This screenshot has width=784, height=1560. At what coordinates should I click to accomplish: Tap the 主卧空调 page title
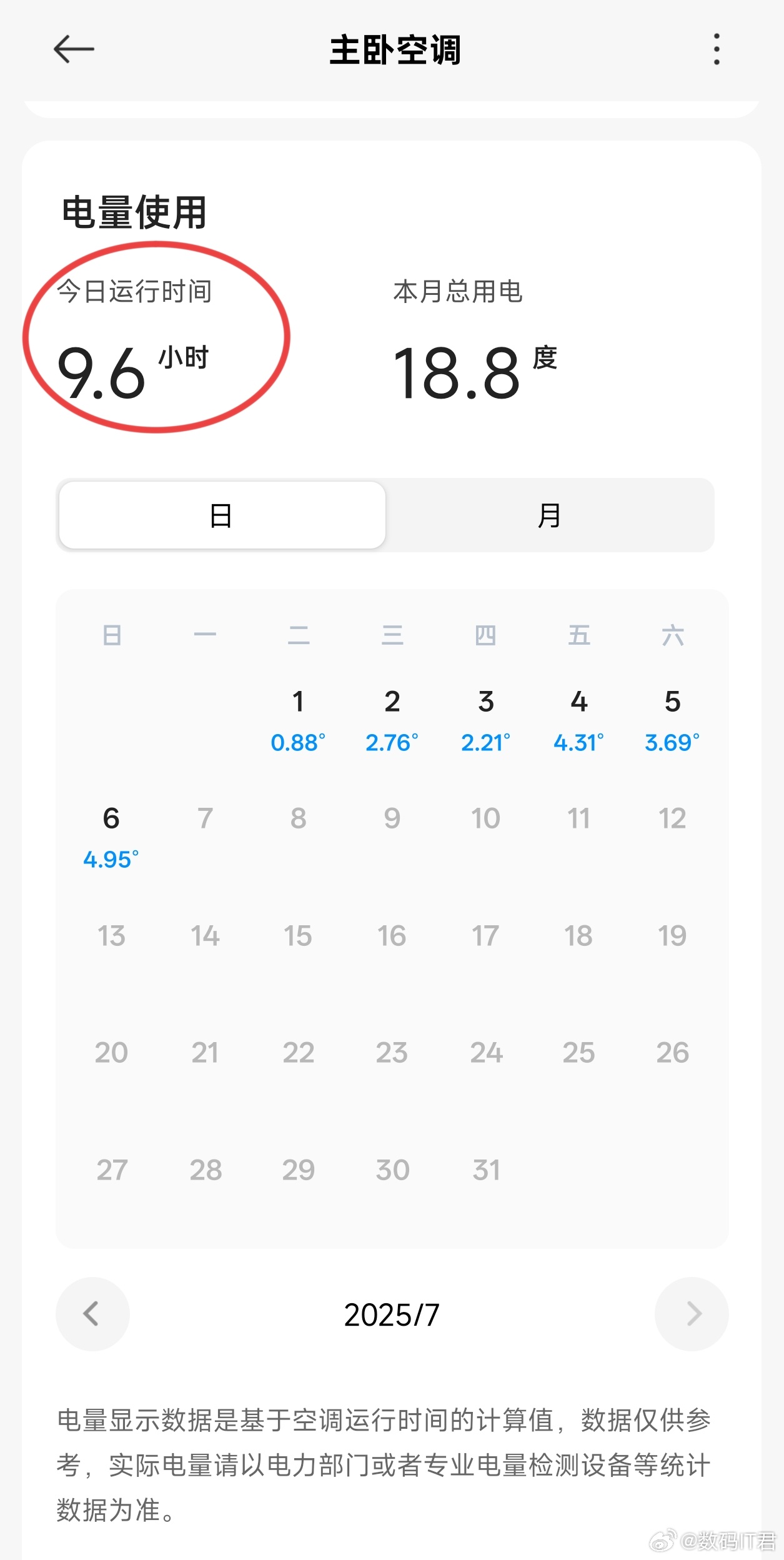(x=395, y=50)
